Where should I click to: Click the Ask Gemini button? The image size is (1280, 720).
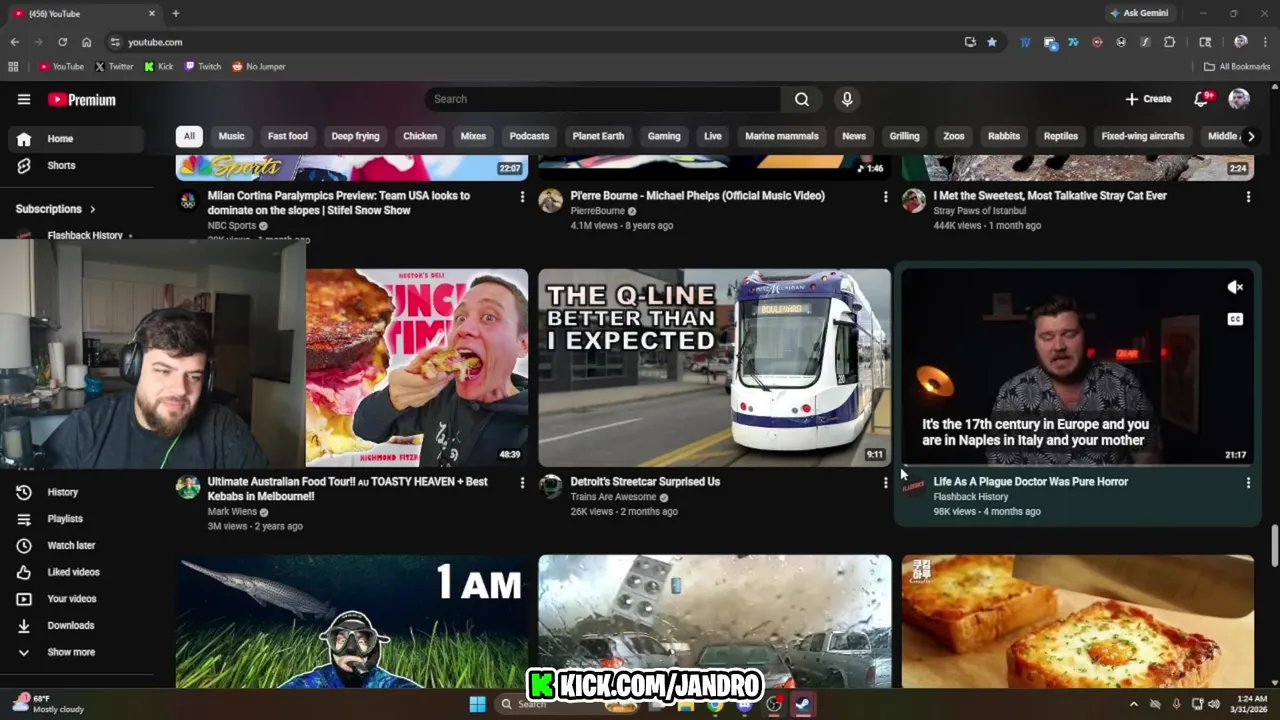[x=1138, y=13]
